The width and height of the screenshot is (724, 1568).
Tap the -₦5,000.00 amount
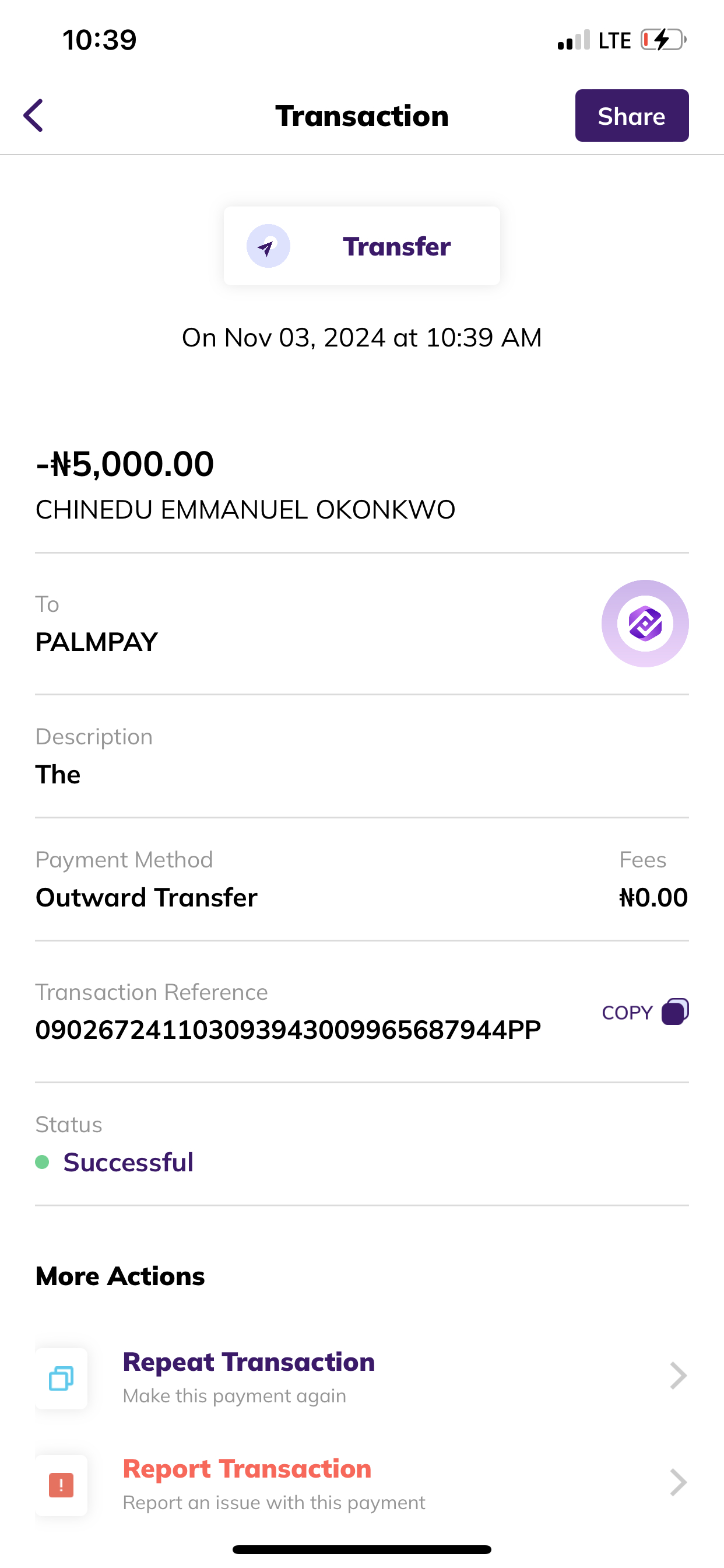125,464
